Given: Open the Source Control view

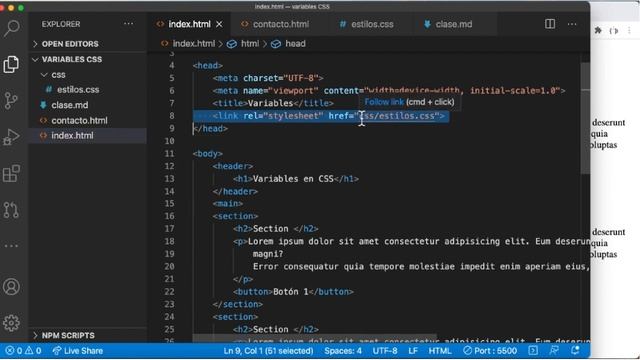Looking at the screenshot, I should coord(11,100).
